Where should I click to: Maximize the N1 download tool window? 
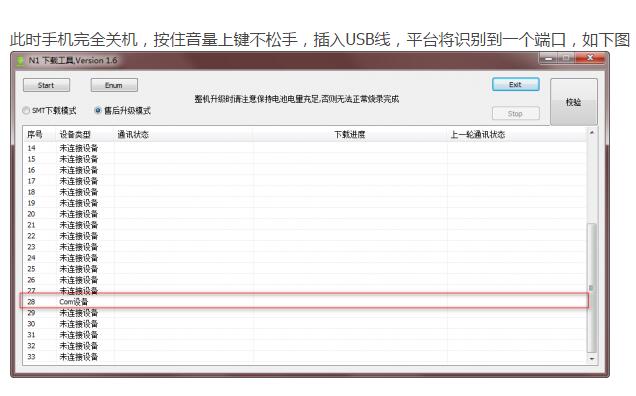(x=566, y=59)
